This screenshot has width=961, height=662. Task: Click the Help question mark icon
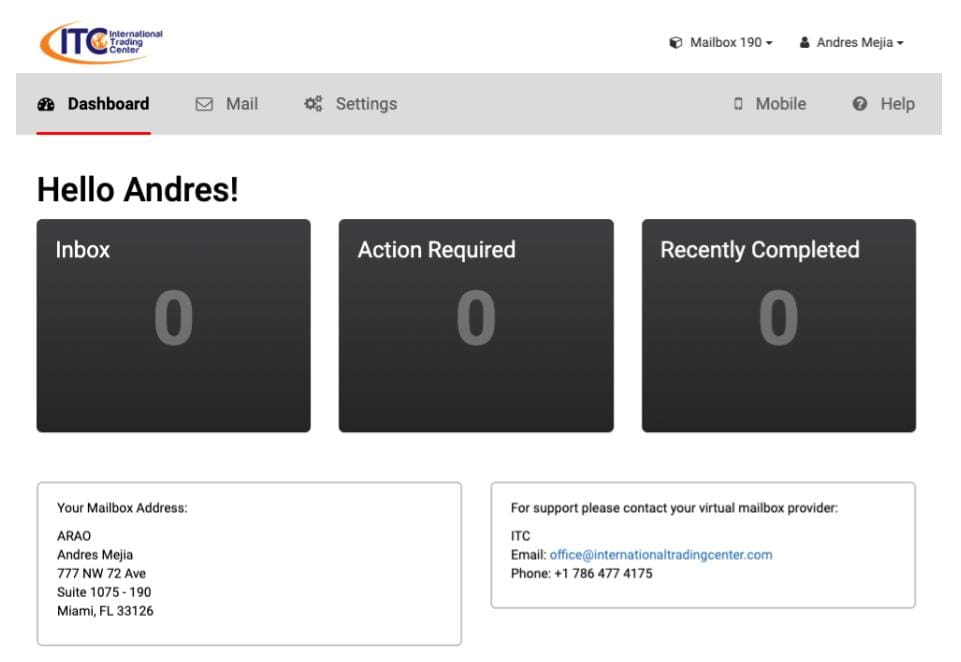859,104
